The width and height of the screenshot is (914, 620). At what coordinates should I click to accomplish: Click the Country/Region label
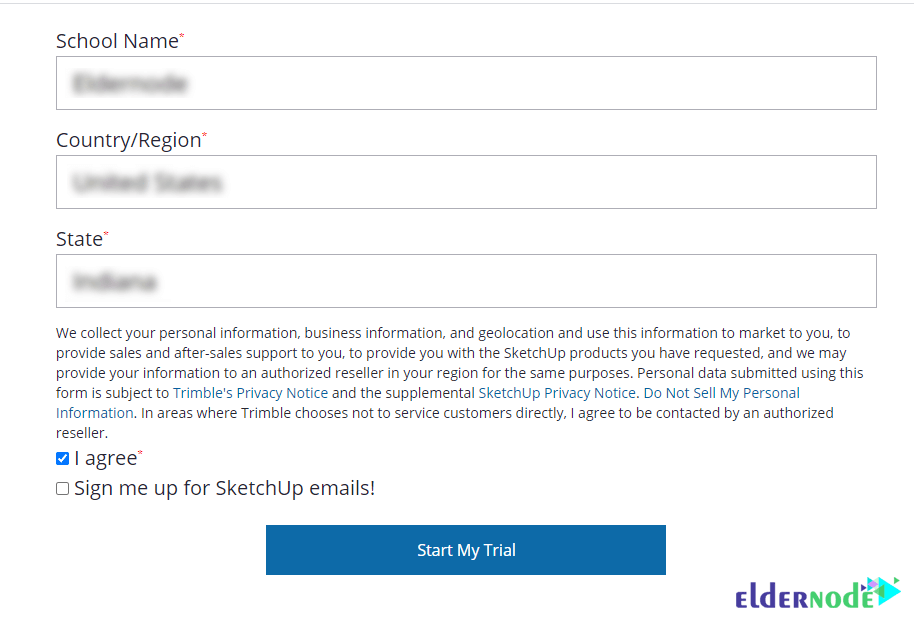point(131,140)
